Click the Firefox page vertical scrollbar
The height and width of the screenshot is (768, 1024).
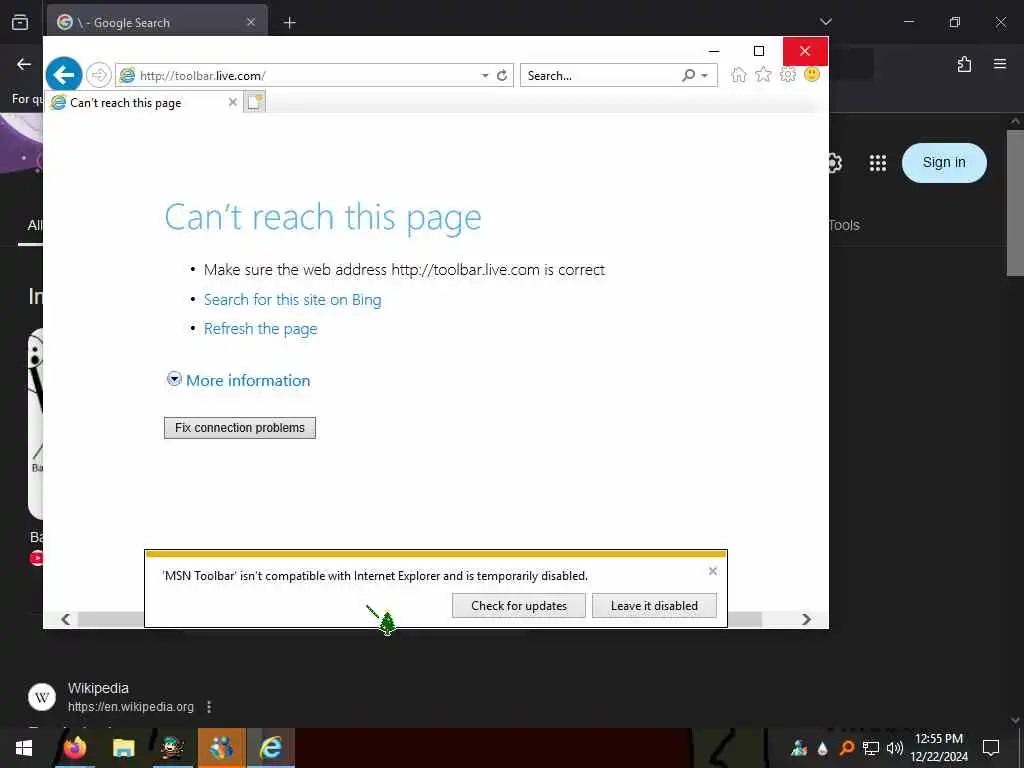tap(1015, 204)
